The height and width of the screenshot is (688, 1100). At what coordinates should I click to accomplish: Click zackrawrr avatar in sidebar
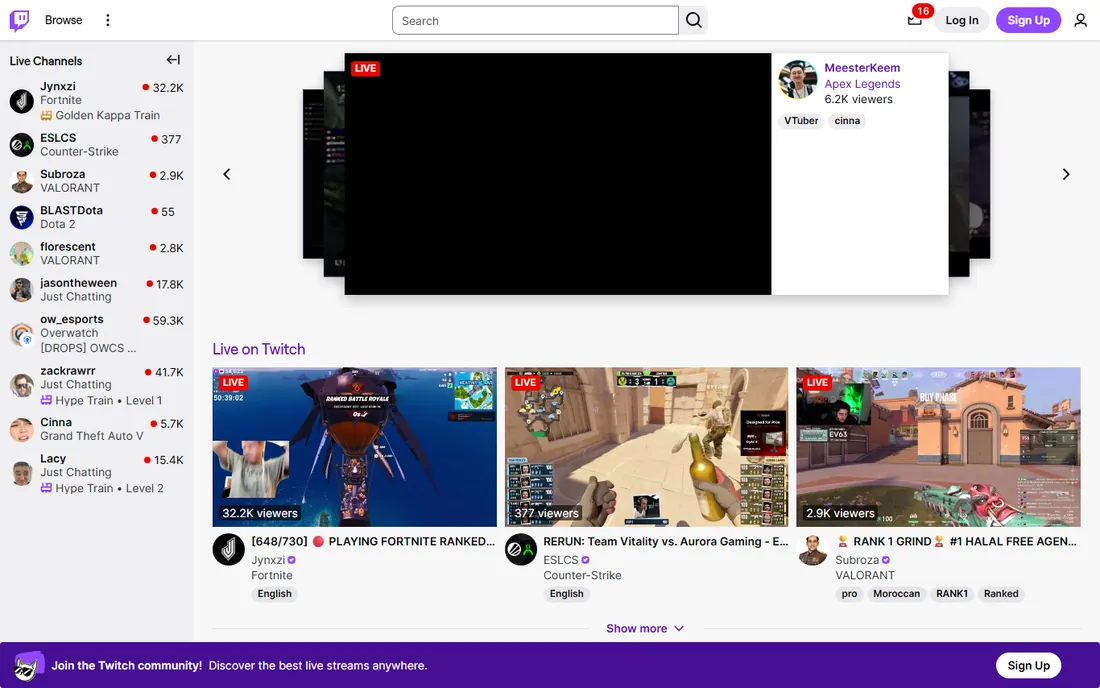tap(22, 385)
